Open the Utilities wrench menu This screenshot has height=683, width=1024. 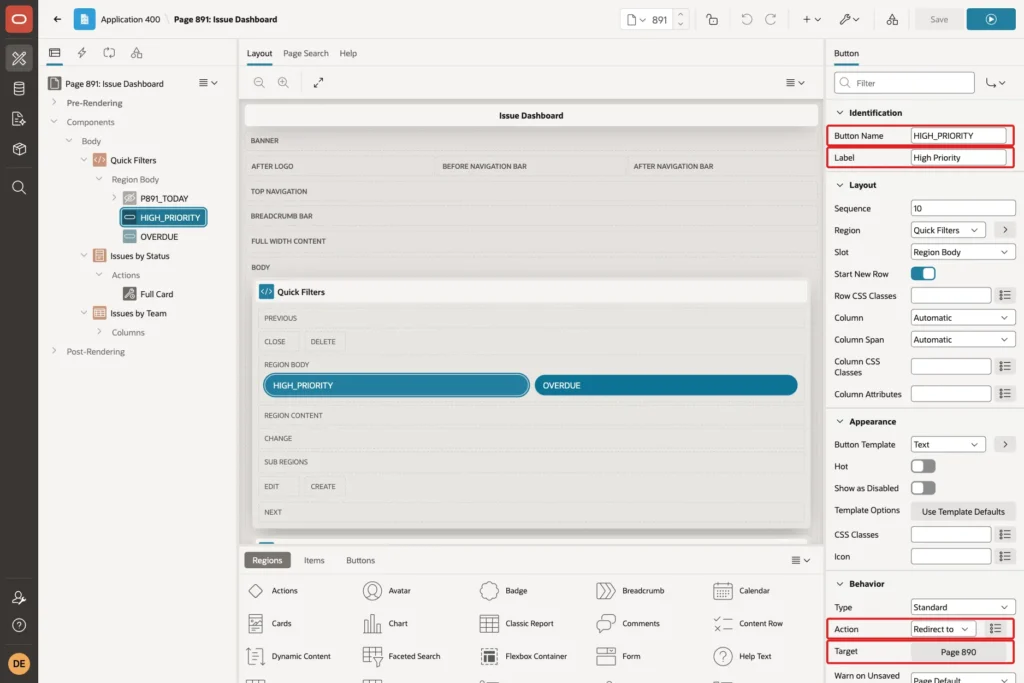point(849,20)
